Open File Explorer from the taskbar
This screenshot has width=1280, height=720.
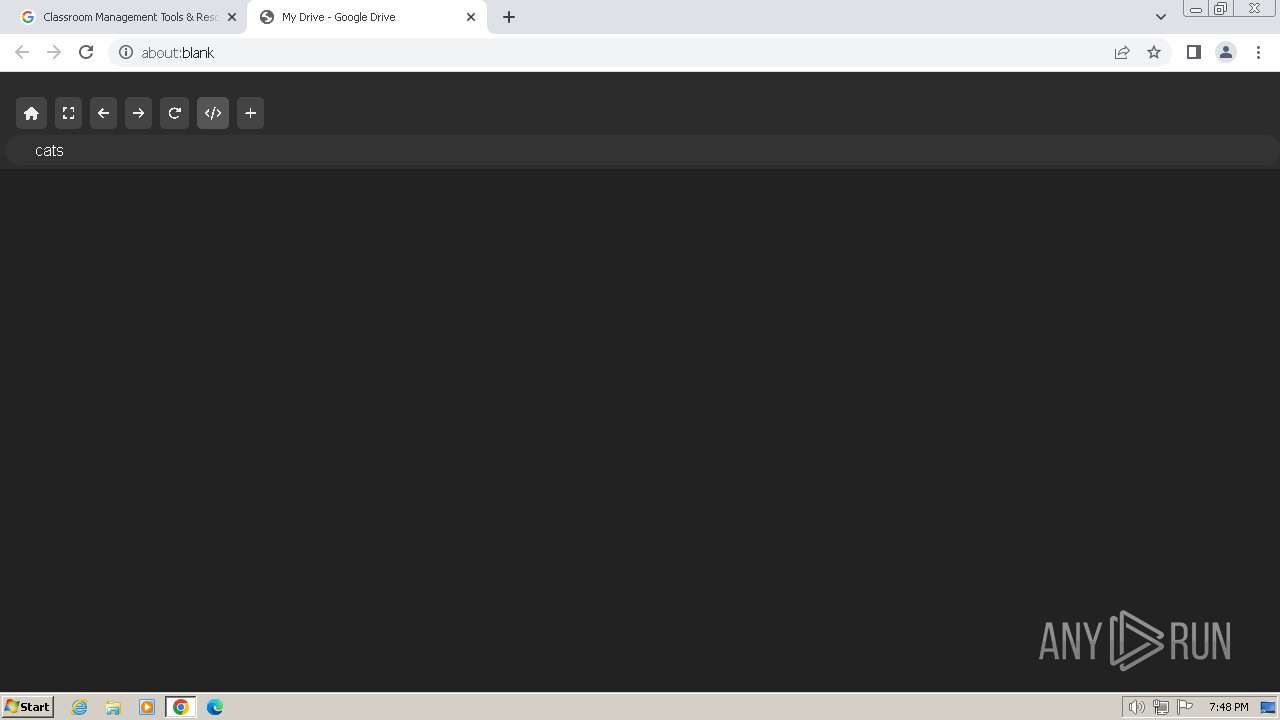tap(113, 707)
